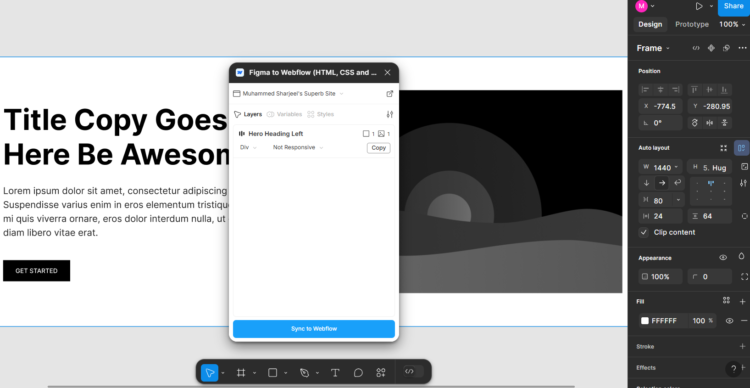The image size is (750, 388).
Task: Click align left icon
Action: click(646, 89)
